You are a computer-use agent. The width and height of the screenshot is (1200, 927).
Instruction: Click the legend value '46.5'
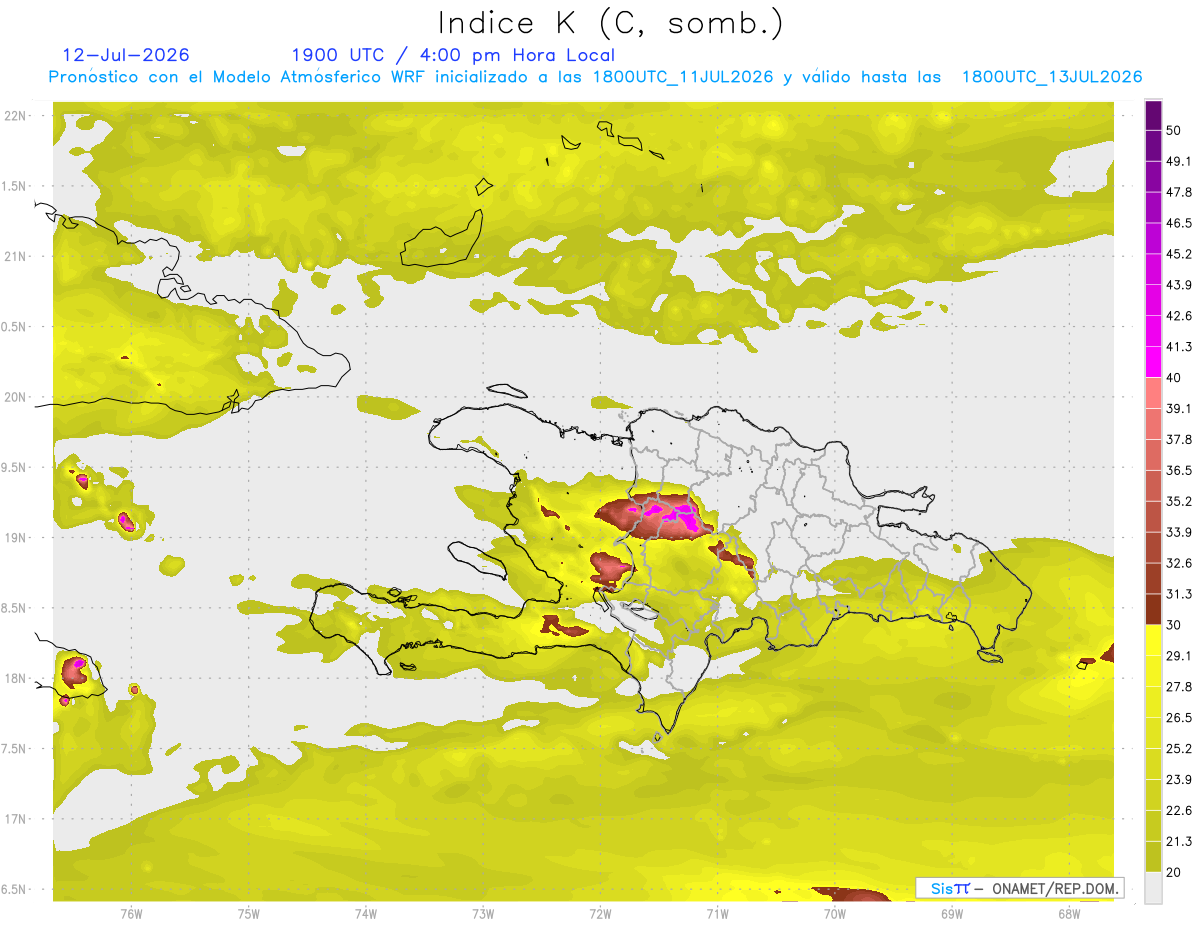click(1180, 223)
